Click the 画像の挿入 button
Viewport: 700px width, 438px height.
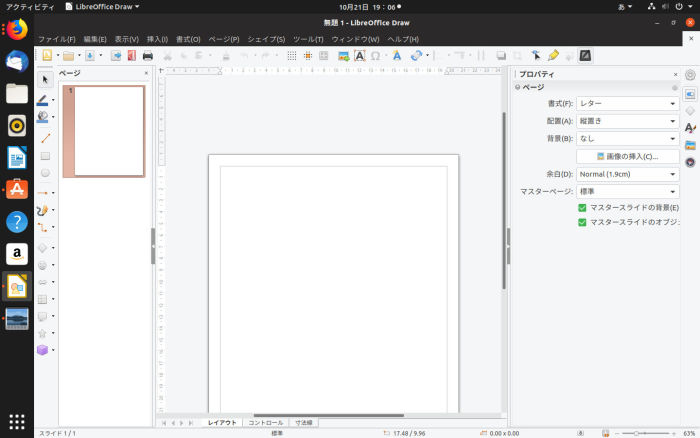(628, 156)
